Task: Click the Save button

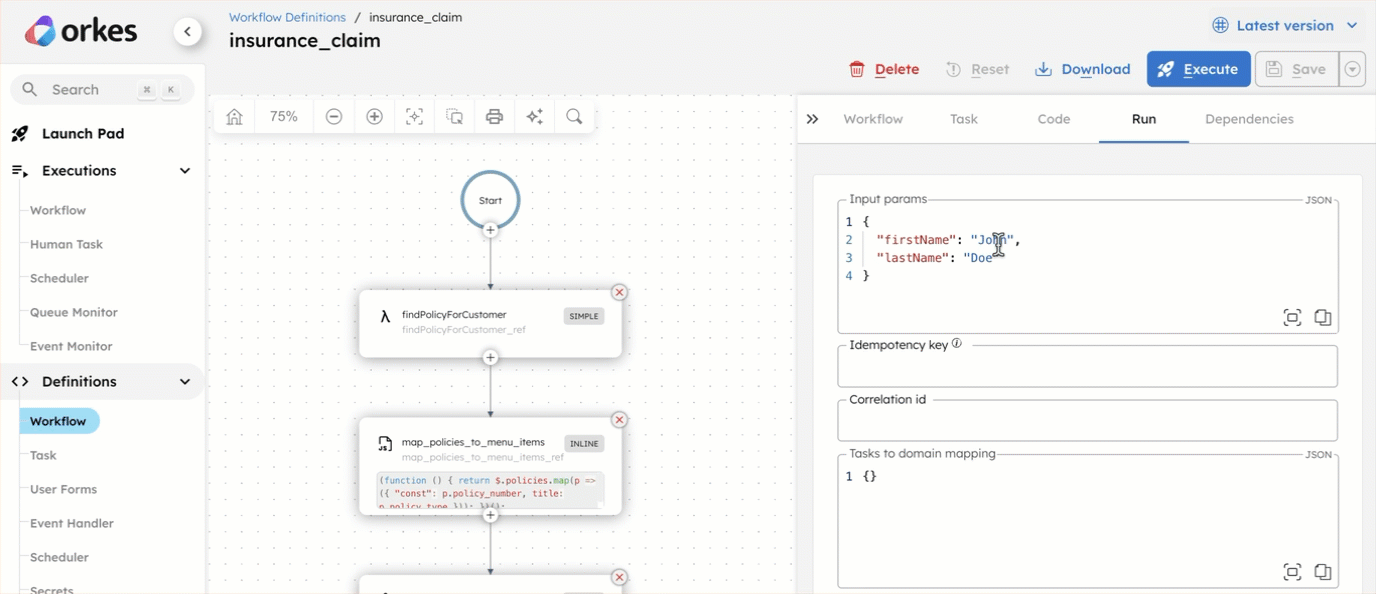Action: point(1297,69)
